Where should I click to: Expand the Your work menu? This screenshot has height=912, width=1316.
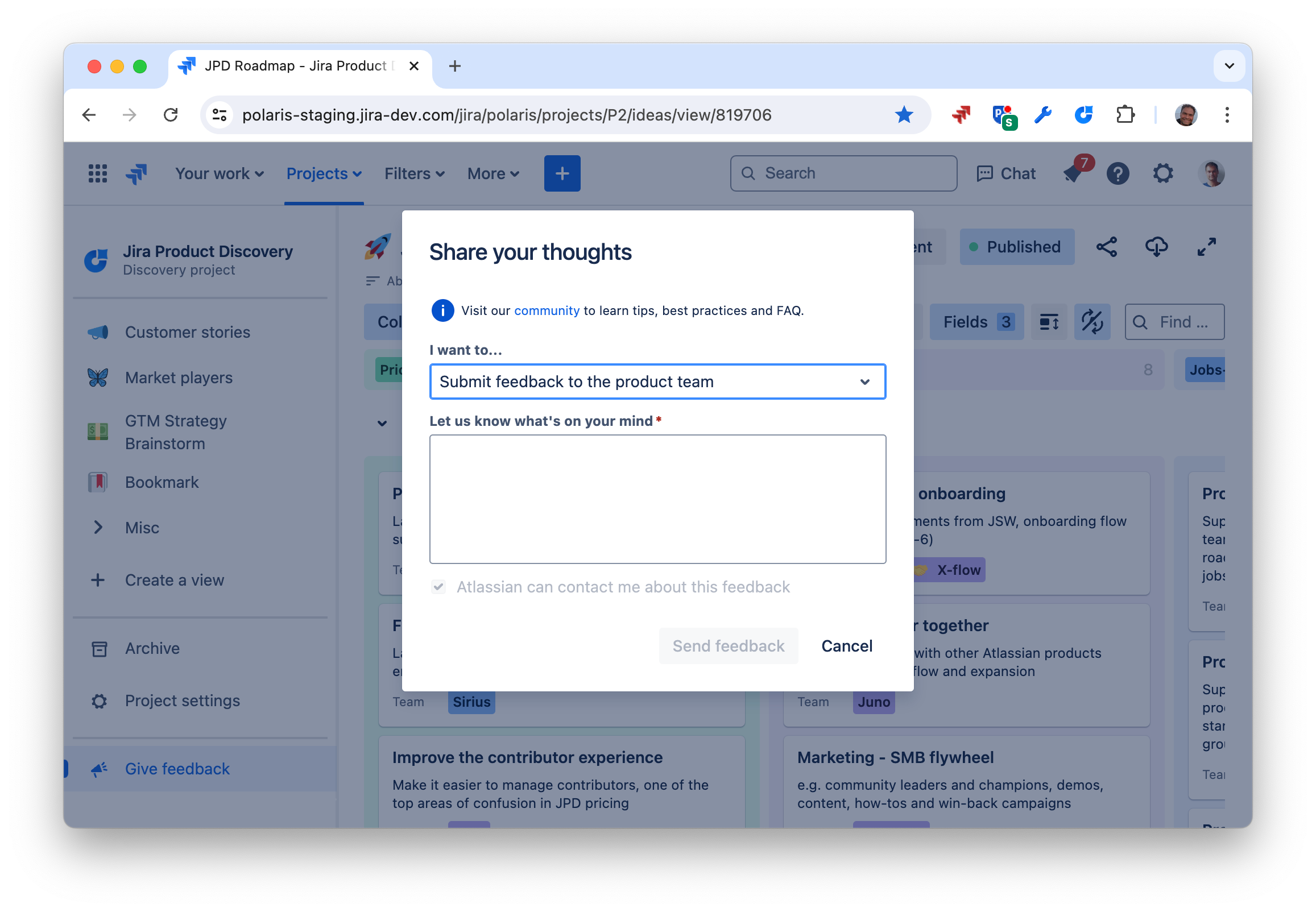click(x=220, y=173)
